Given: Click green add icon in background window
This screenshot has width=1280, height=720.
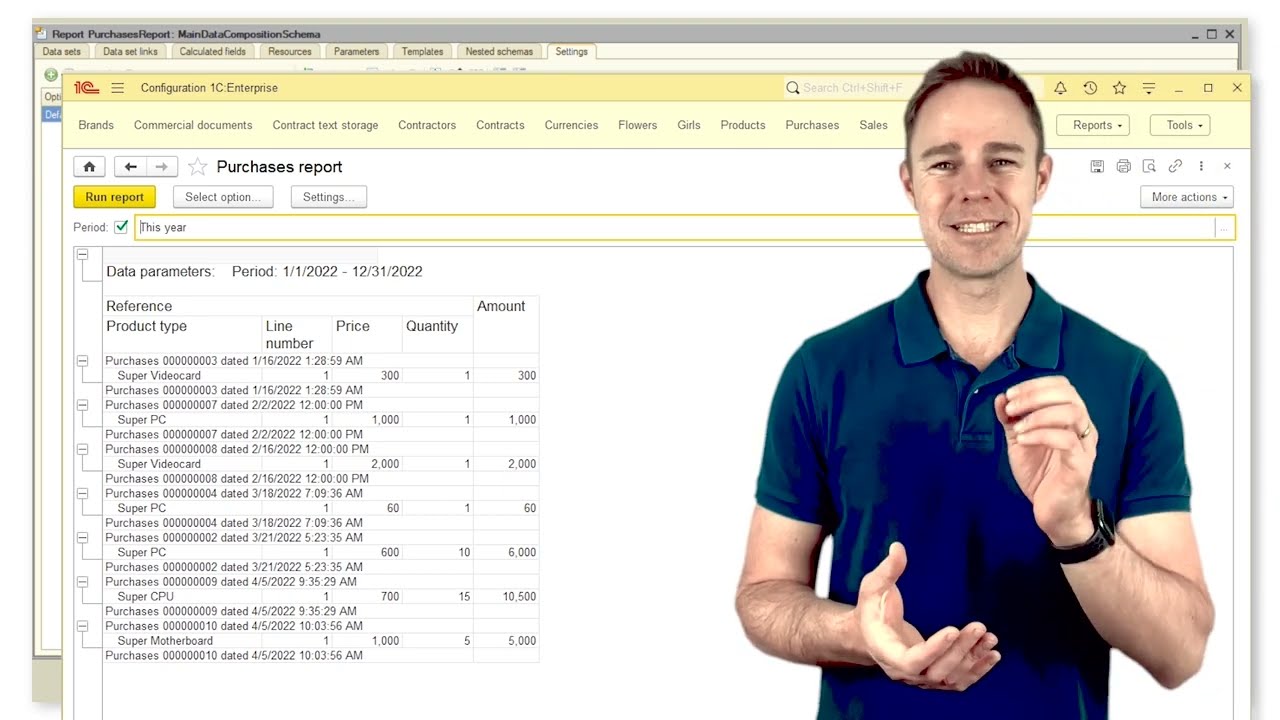Looking at the screenshot, I should point(51,74).
